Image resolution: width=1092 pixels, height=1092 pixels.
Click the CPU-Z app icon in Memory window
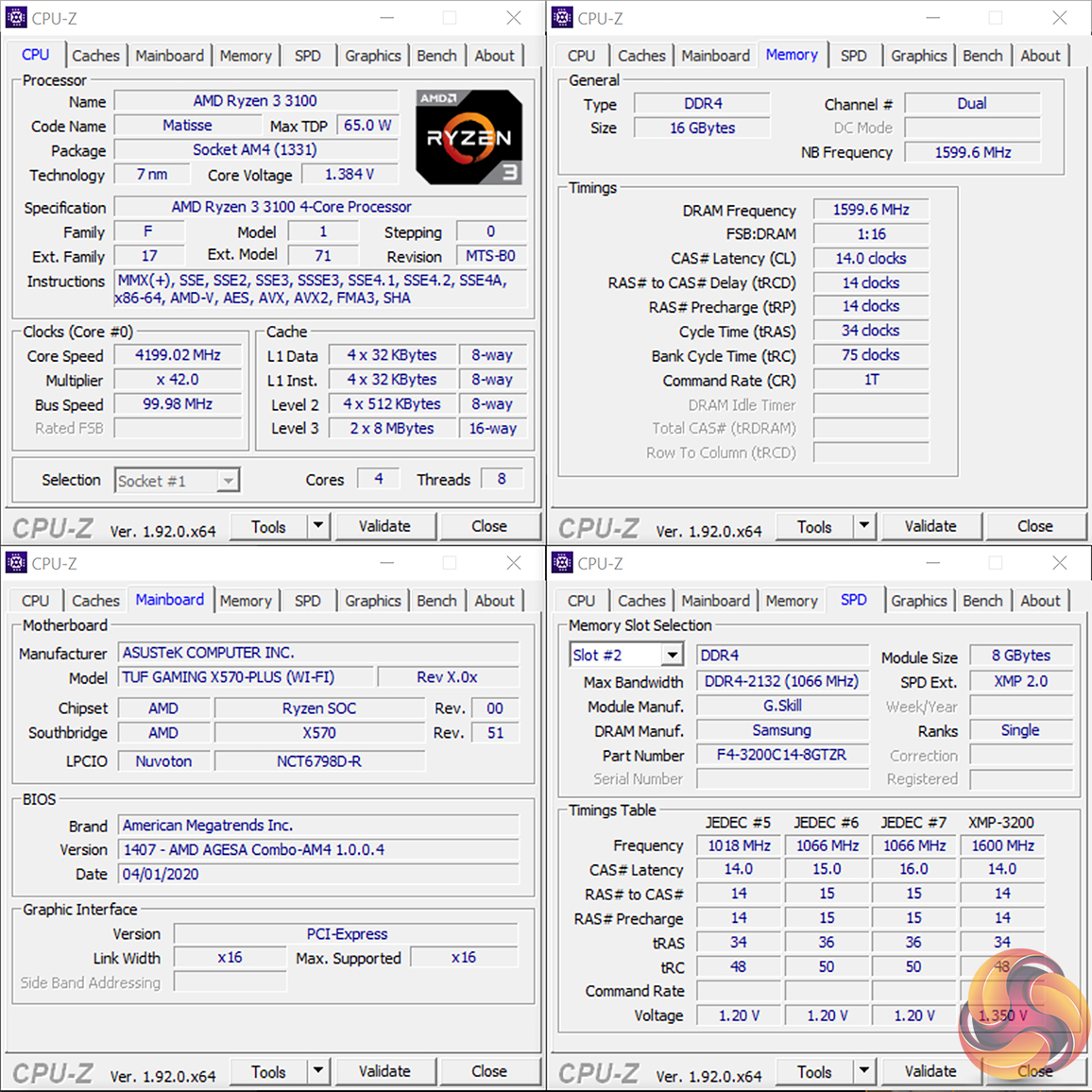click(561, 17)
